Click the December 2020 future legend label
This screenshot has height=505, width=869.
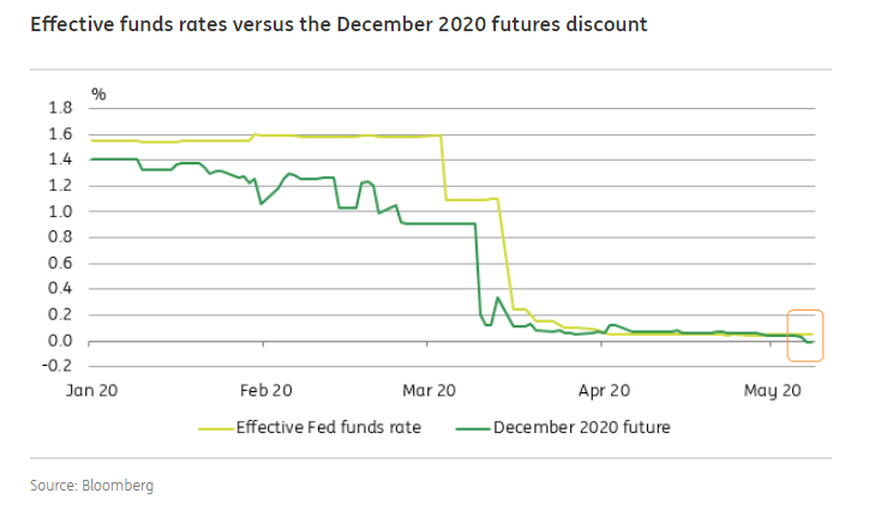coord(581,428)
